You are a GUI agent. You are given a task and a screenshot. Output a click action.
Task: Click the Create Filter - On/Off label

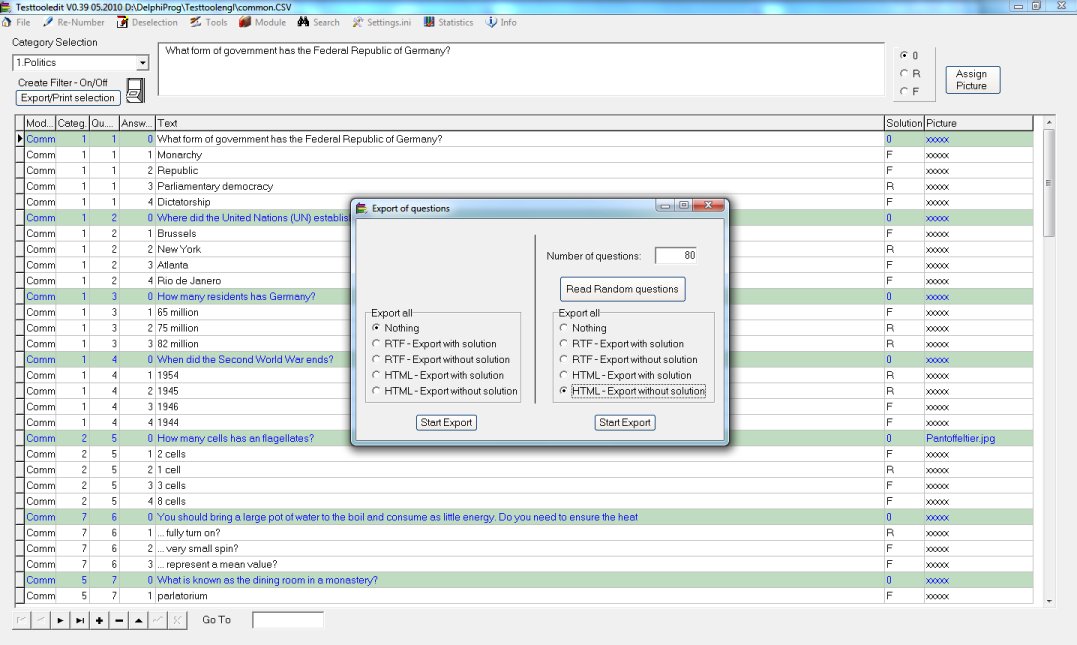[x=63, y=82]
